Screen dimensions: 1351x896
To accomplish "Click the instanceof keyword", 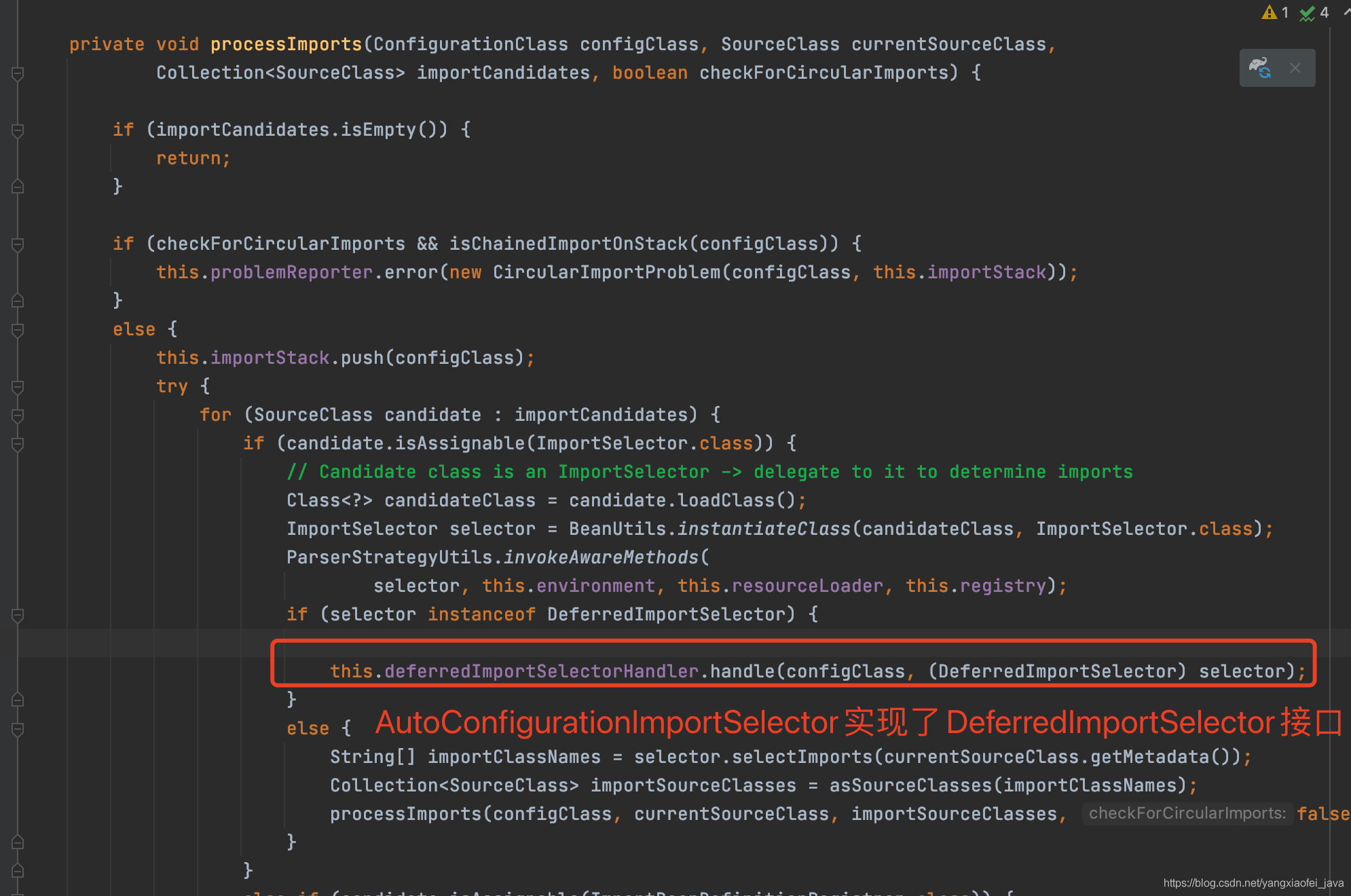I will click(x=482, y=615).
